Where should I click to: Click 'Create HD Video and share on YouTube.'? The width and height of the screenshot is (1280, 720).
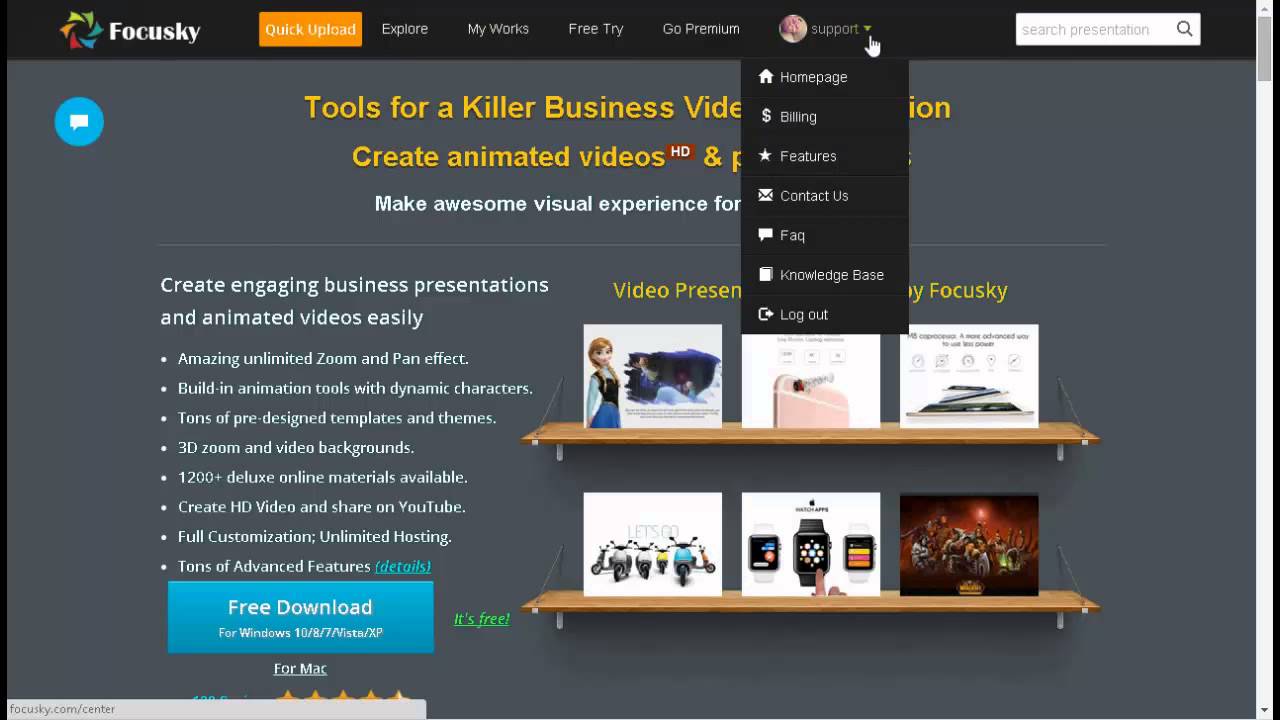(321, 507)
